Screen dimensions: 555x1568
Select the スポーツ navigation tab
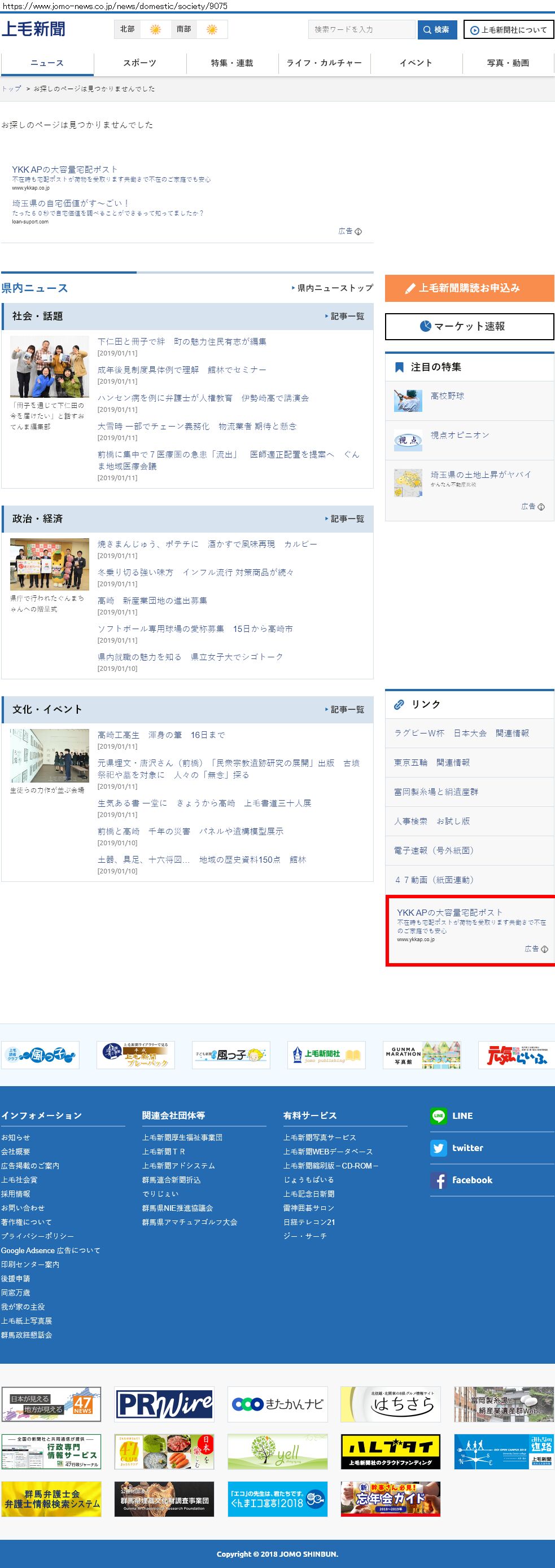tap(139, 63)
